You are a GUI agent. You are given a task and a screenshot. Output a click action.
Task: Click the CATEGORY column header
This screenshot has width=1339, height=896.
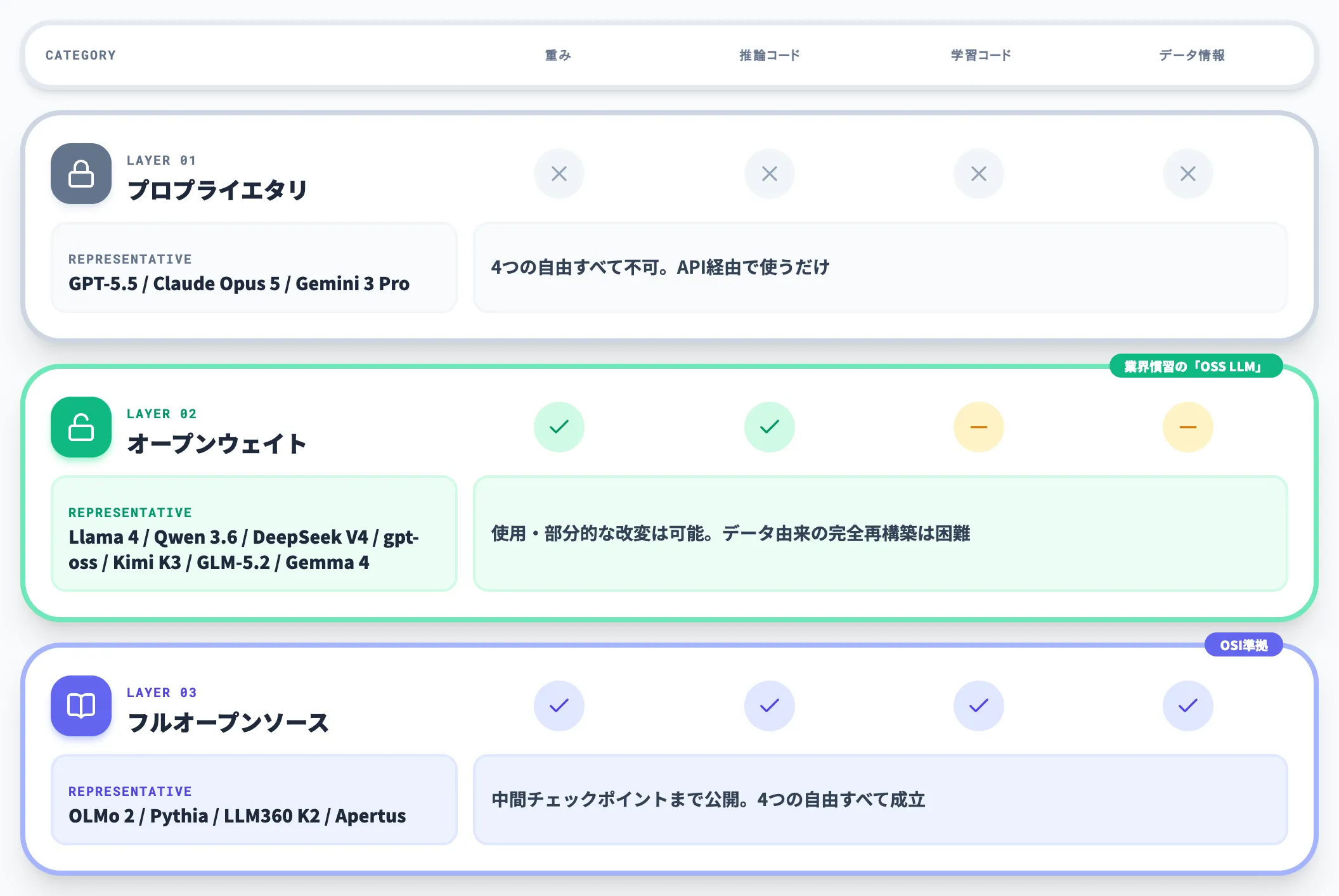[x=81, y=55]
